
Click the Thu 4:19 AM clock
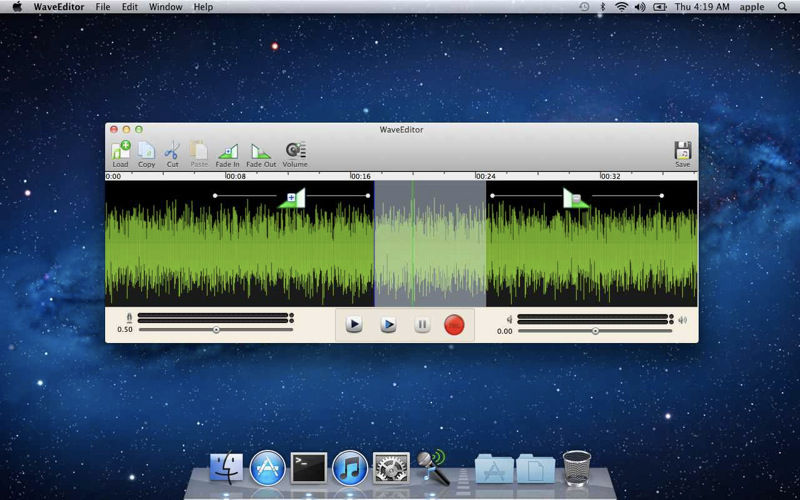tap(704, 7)
